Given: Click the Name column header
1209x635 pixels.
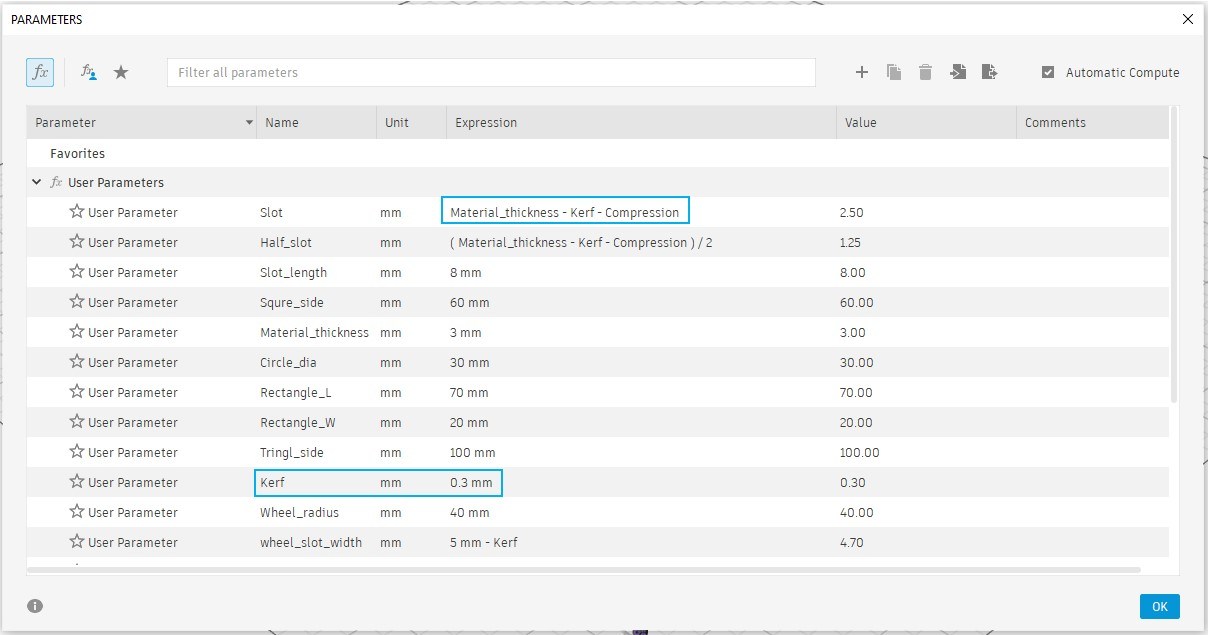Looking at the screenshot, I should click(x=316, y=123).
